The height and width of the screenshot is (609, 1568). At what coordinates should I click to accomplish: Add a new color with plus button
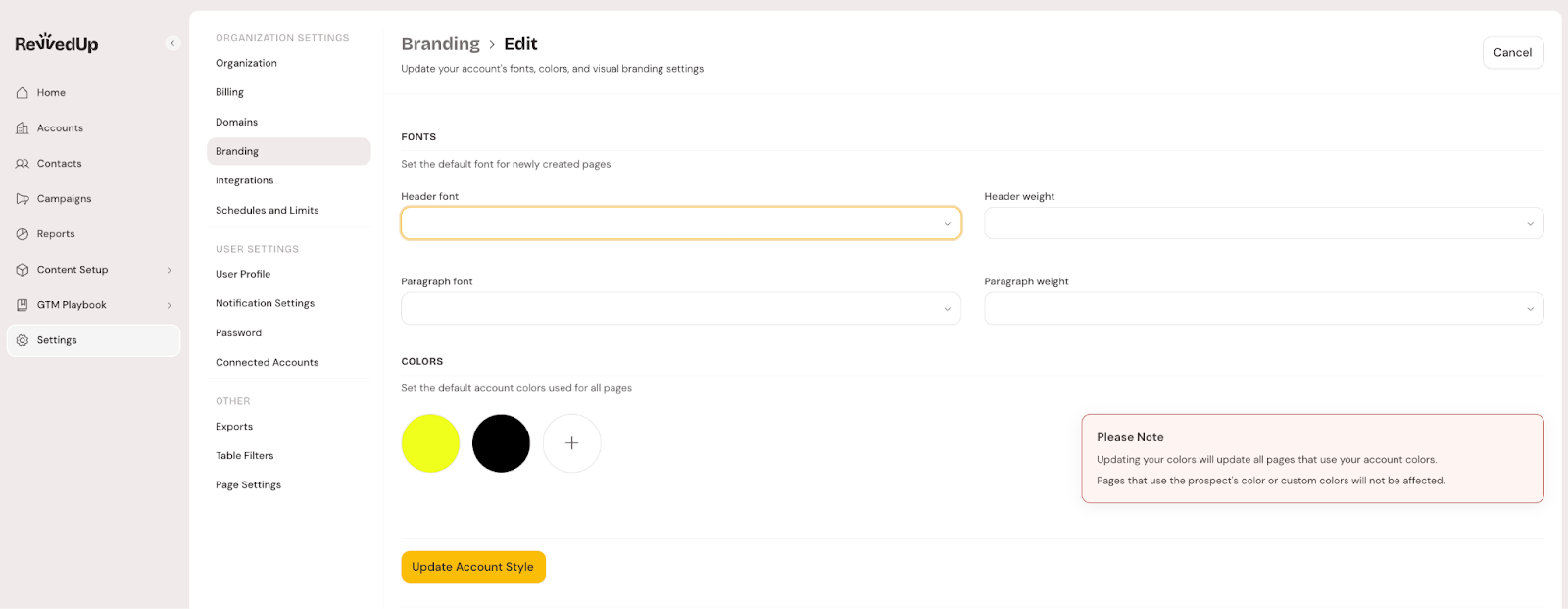571,443
